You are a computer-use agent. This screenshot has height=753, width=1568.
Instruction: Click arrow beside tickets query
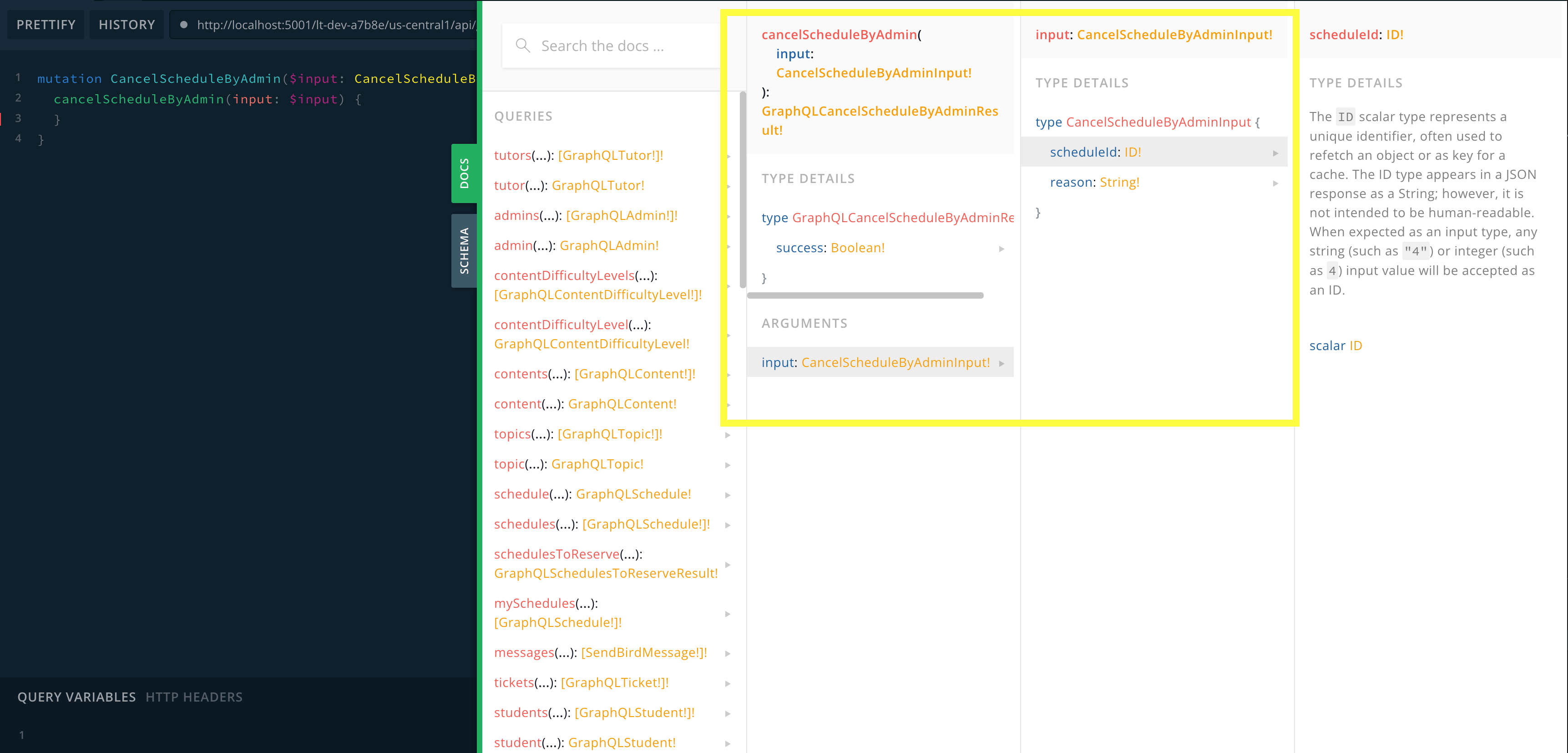[x=728, y=683]
